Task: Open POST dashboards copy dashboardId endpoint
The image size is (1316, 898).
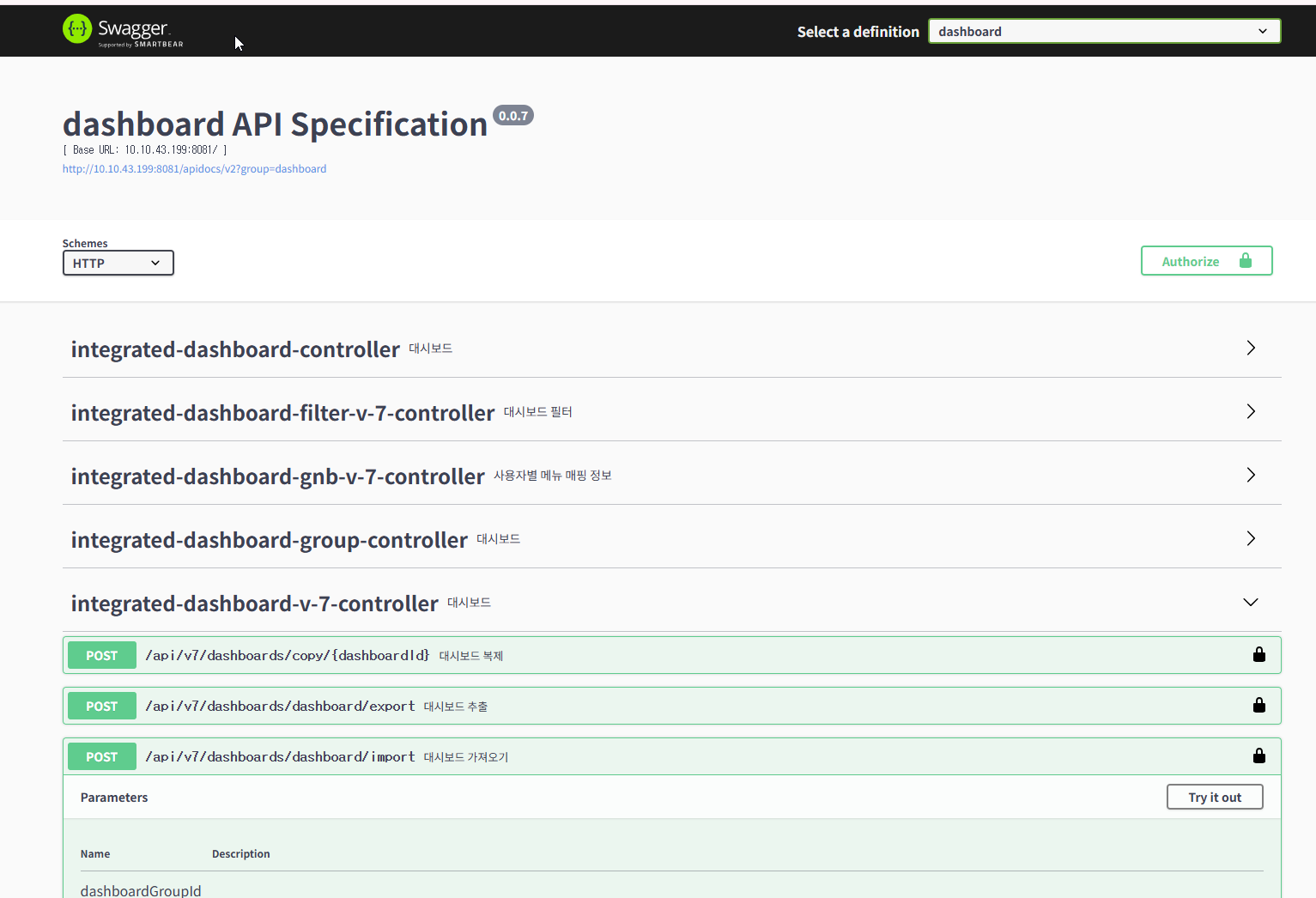Action: 288,656
